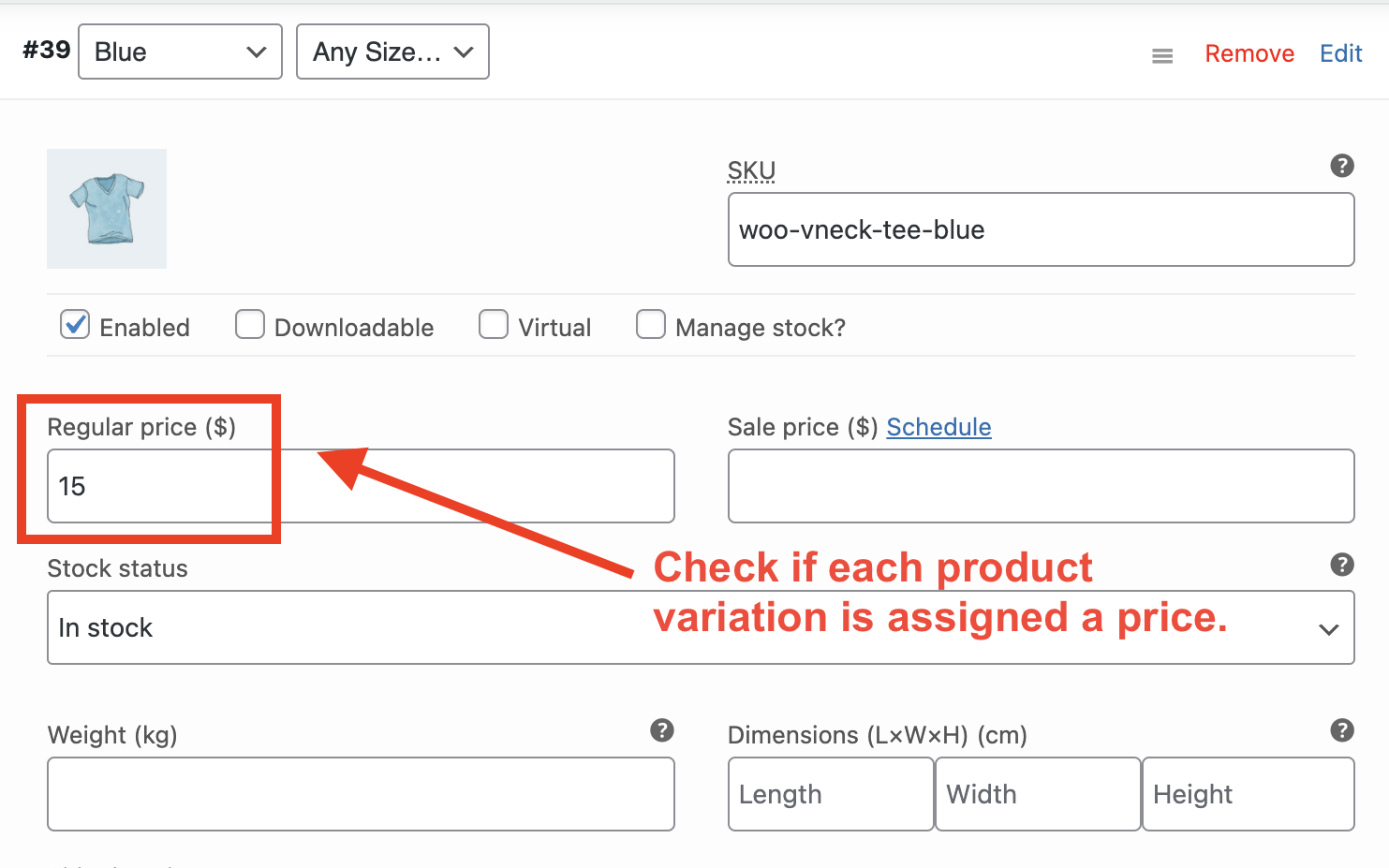The image size is (1389, 868).
Task: Check the Virtual checkbox
Action: [494, 324]
